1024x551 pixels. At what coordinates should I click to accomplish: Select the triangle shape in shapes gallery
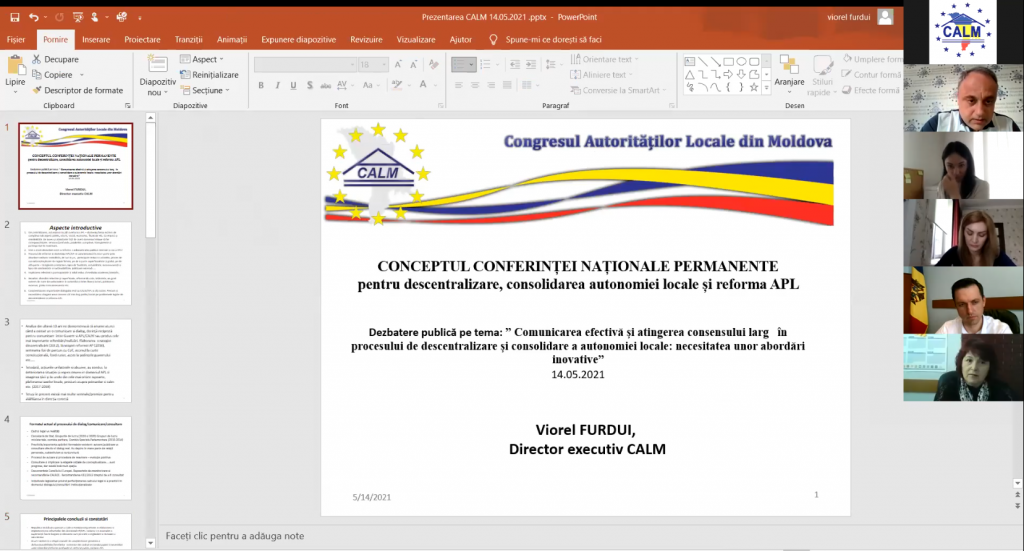coord(690,74)
